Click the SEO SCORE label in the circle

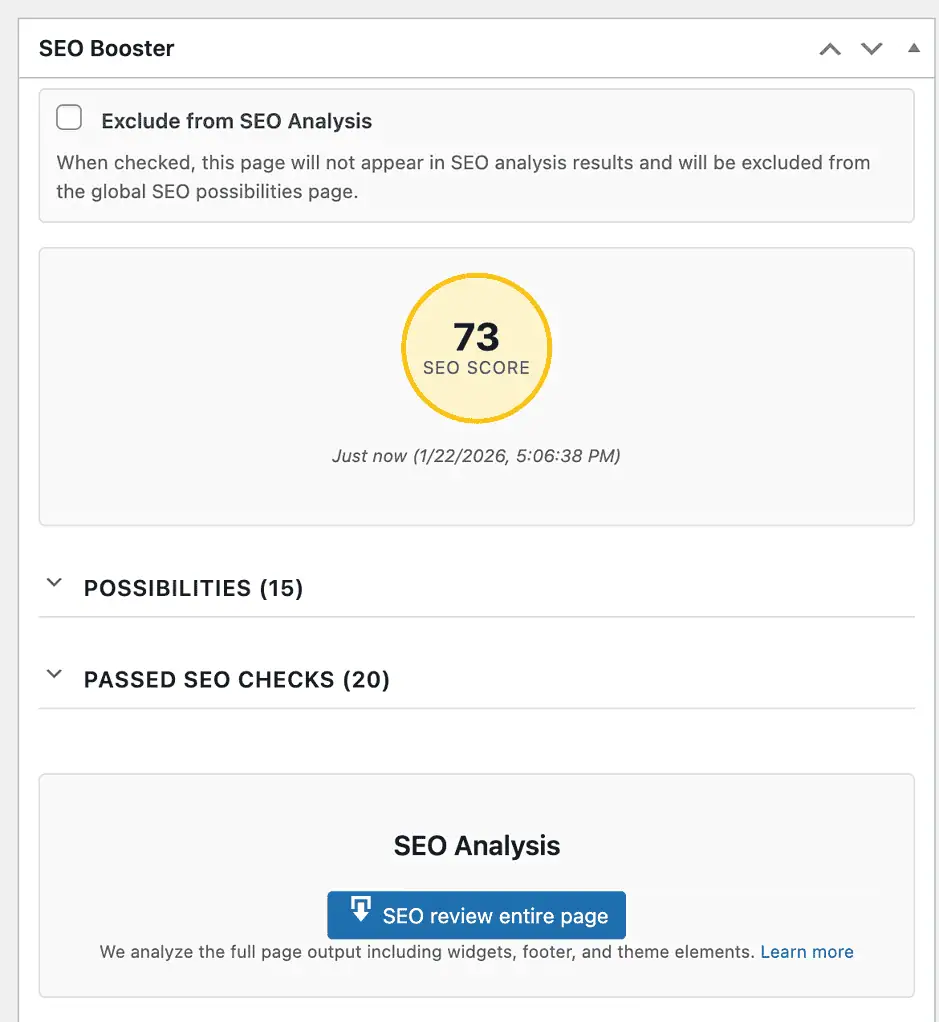[x=476, y=368]
